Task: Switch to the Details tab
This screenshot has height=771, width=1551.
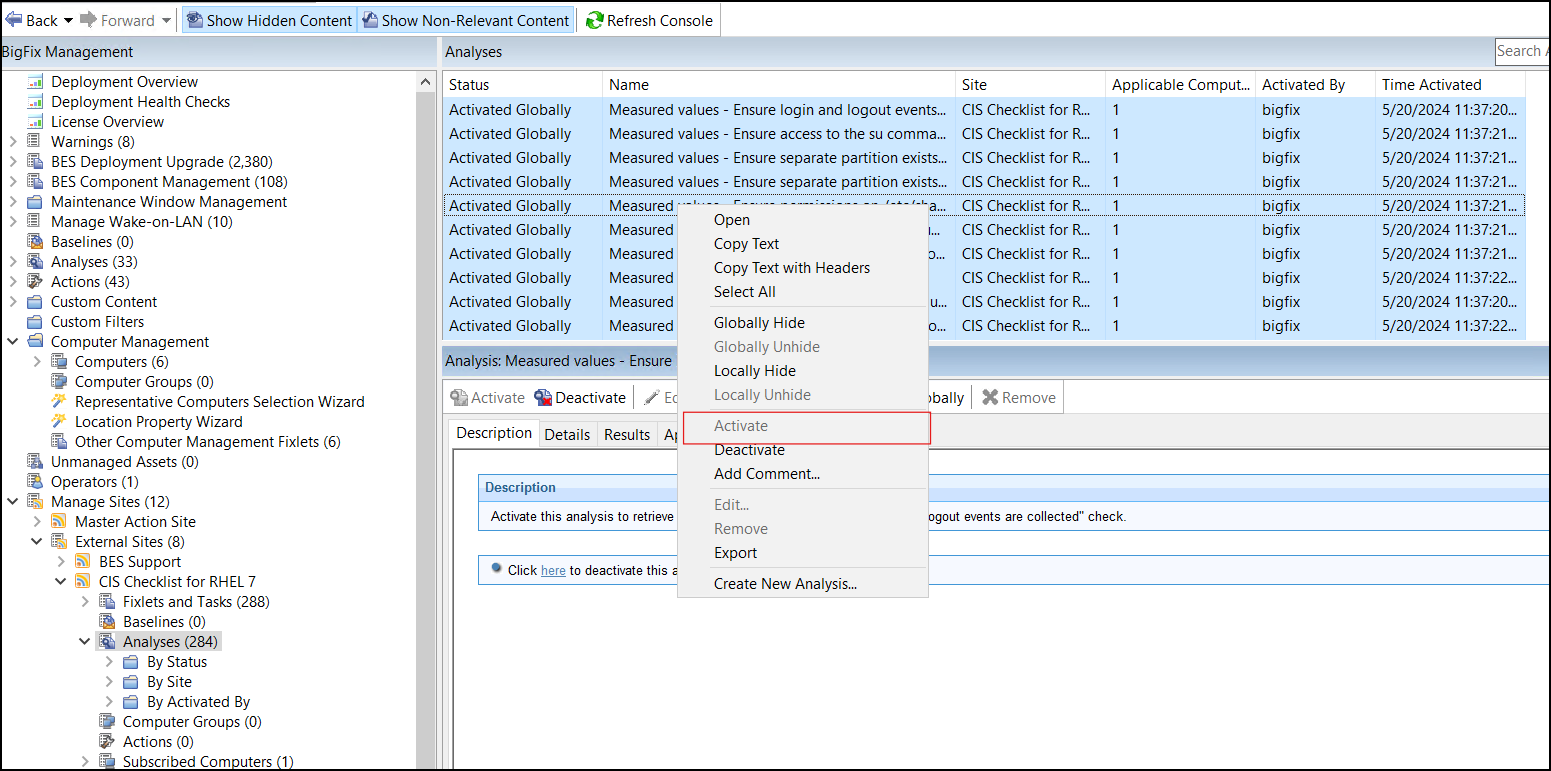Action: [x=567, y=434]
